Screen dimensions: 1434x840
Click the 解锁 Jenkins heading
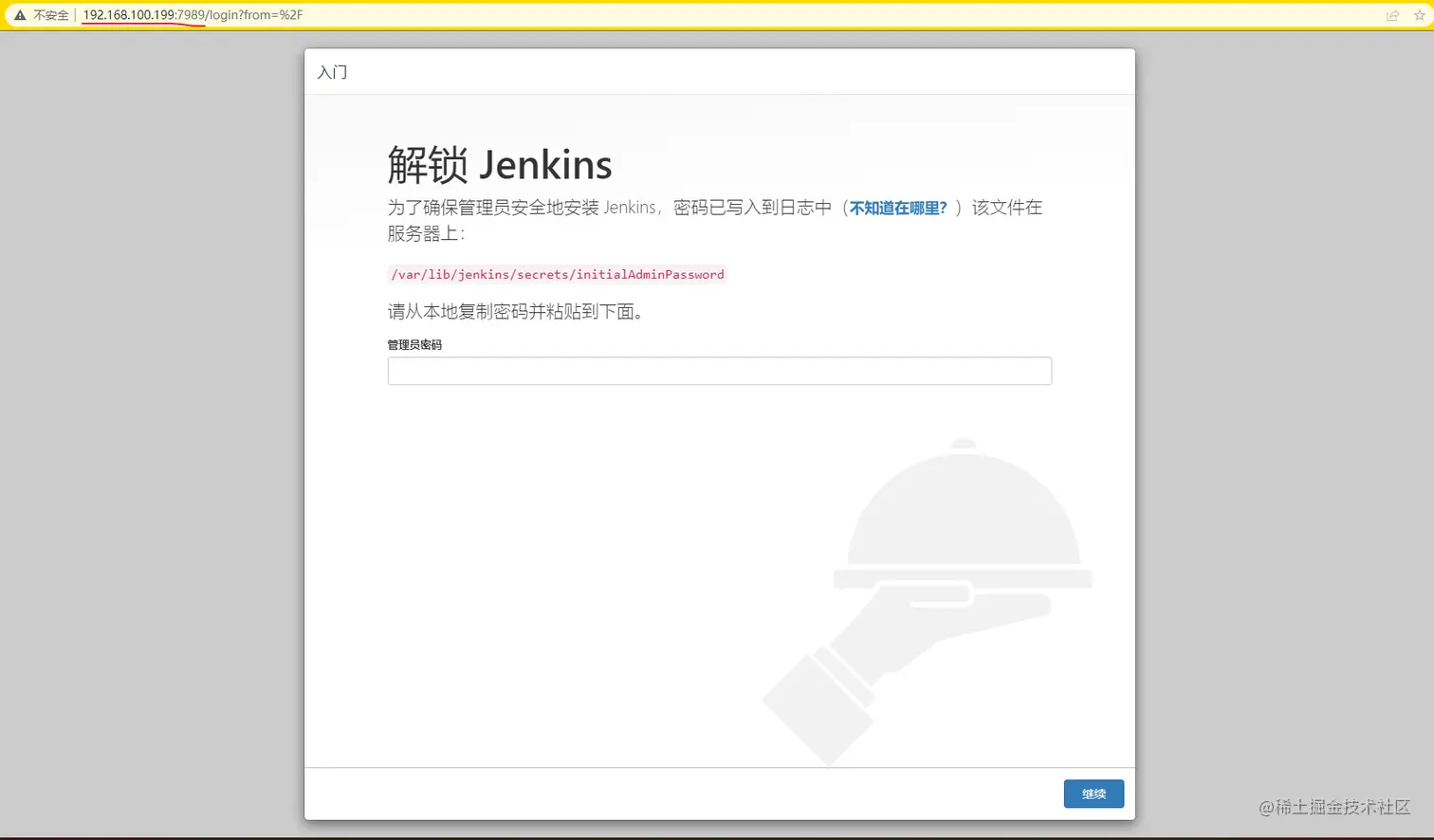point(500,165)
